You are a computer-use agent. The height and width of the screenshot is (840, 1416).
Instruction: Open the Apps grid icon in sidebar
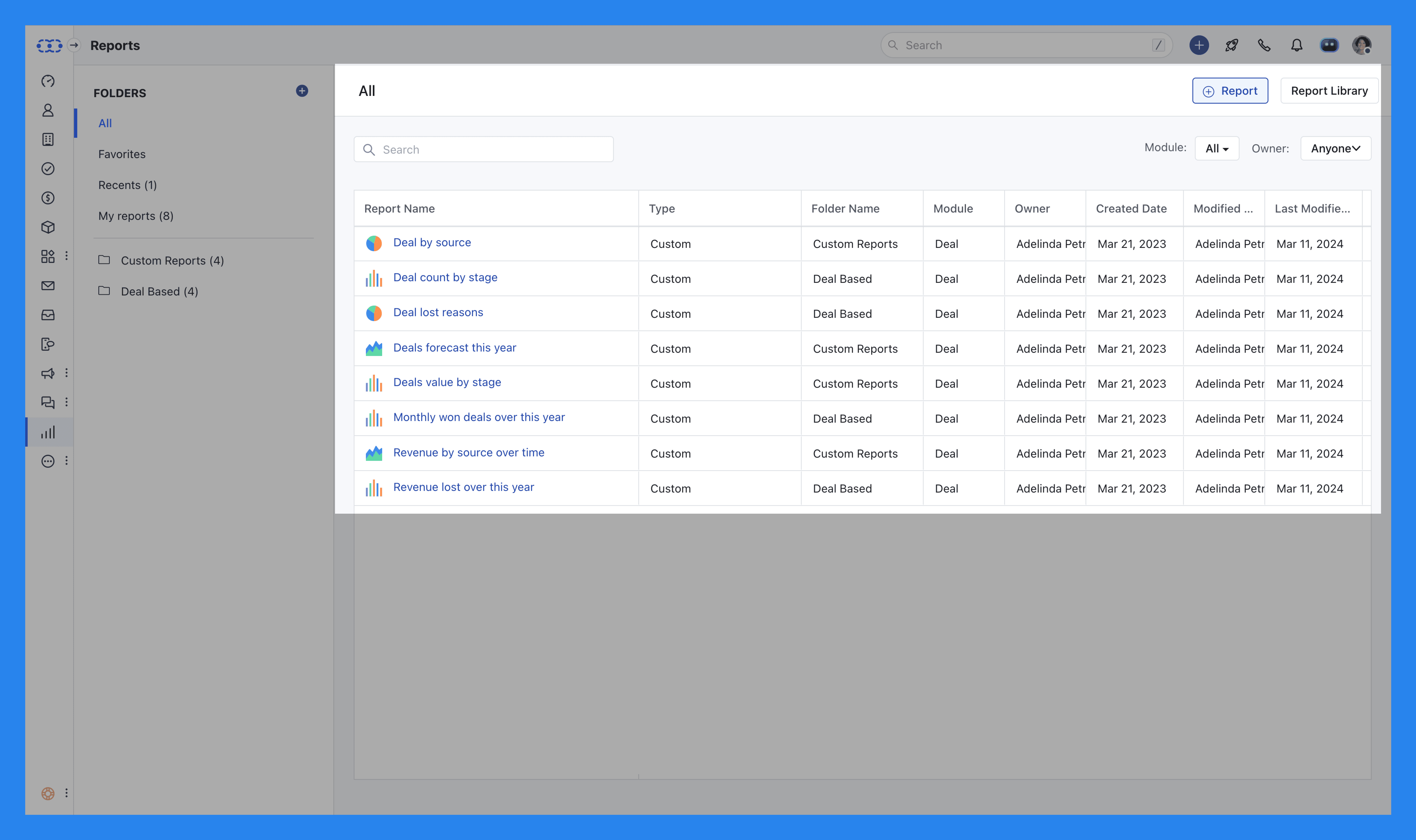click(48, 256)
